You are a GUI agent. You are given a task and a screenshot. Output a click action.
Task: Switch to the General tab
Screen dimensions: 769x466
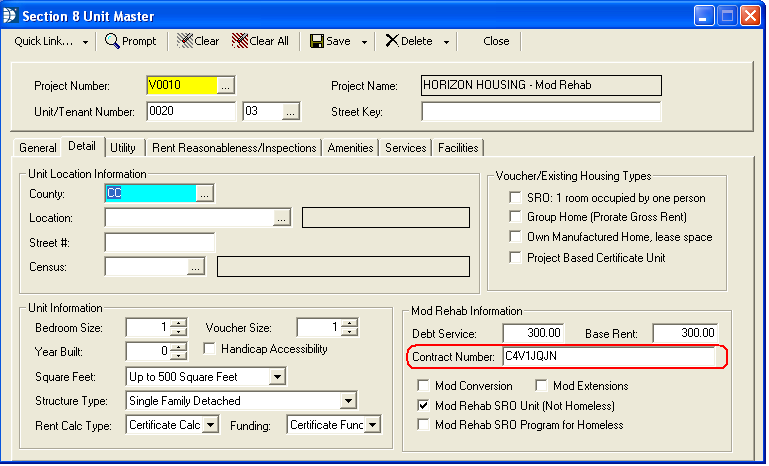click(x=38, y=148)
